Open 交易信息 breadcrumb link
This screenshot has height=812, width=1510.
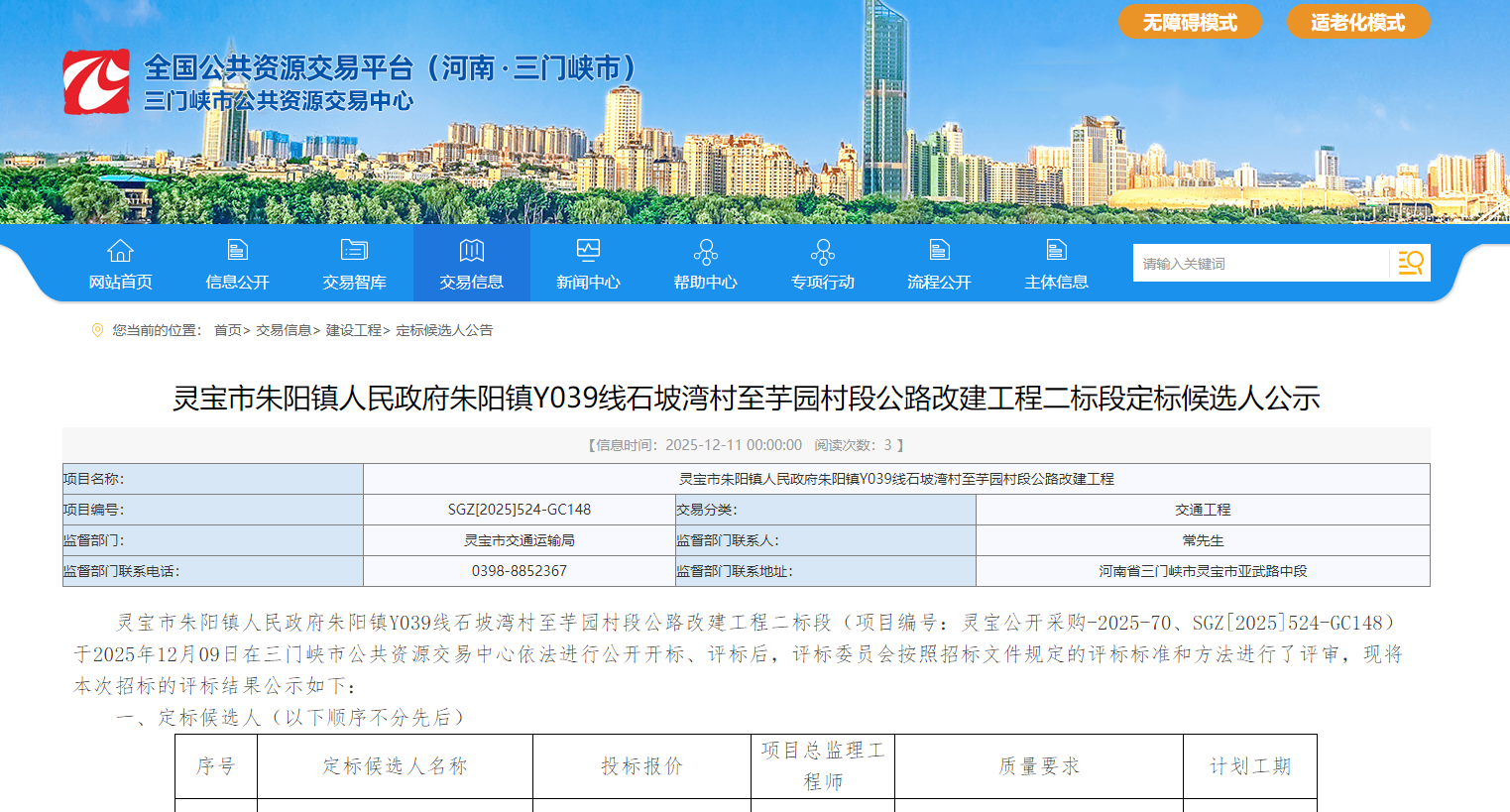point(284,330)
